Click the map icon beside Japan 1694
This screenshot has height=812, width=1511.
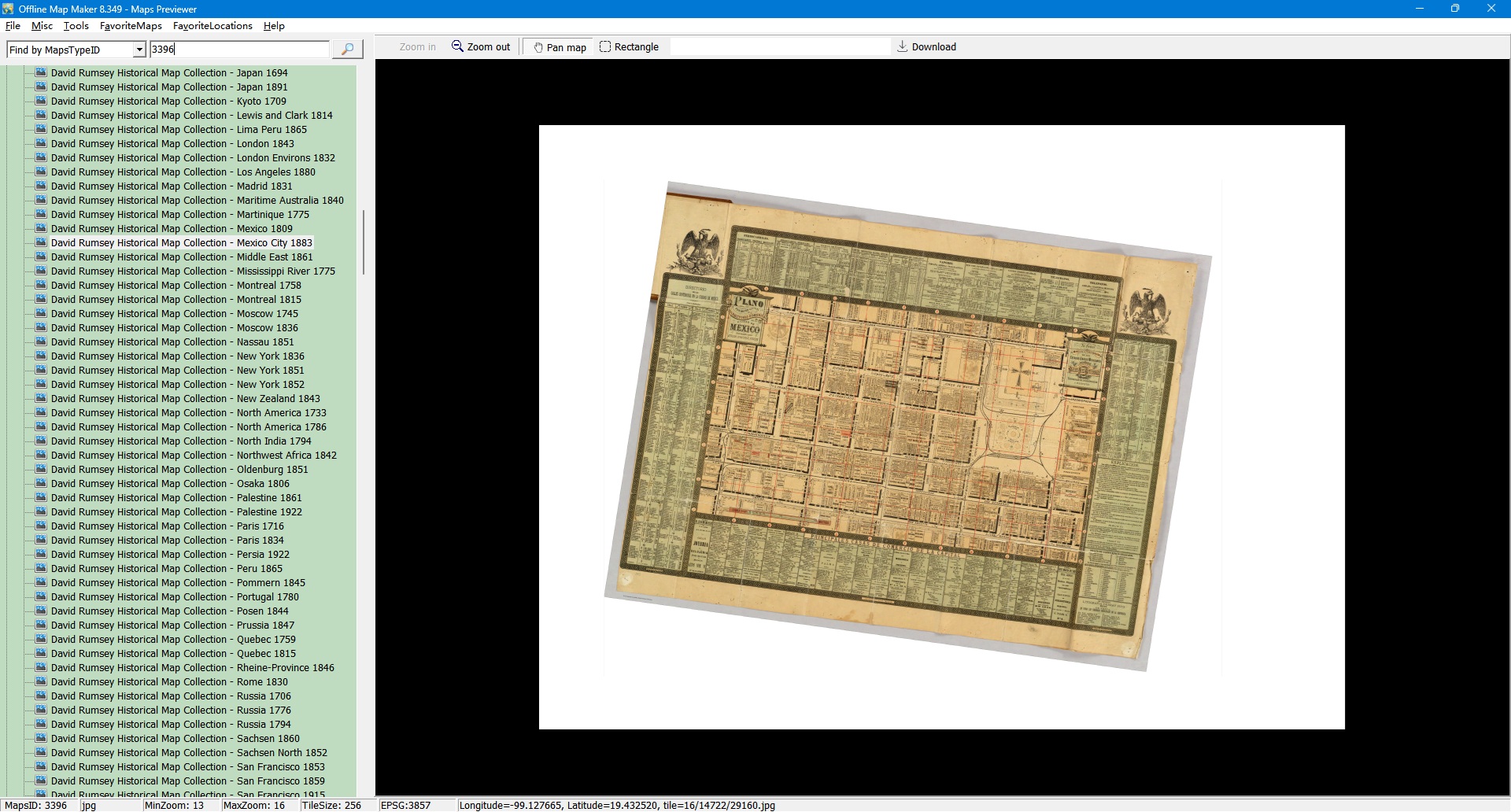41,72
